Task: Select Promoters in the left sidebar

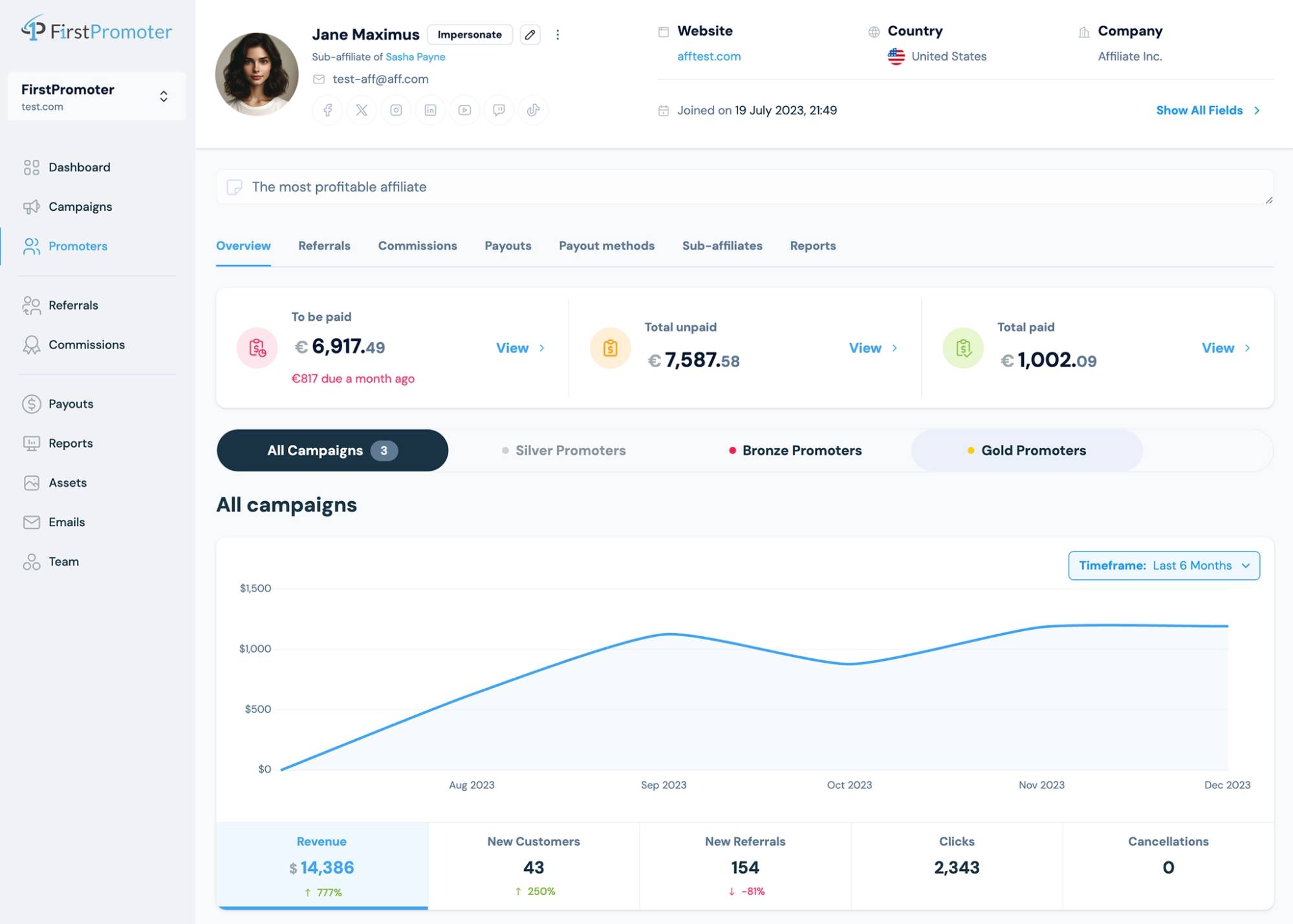Action: point(78,246)
